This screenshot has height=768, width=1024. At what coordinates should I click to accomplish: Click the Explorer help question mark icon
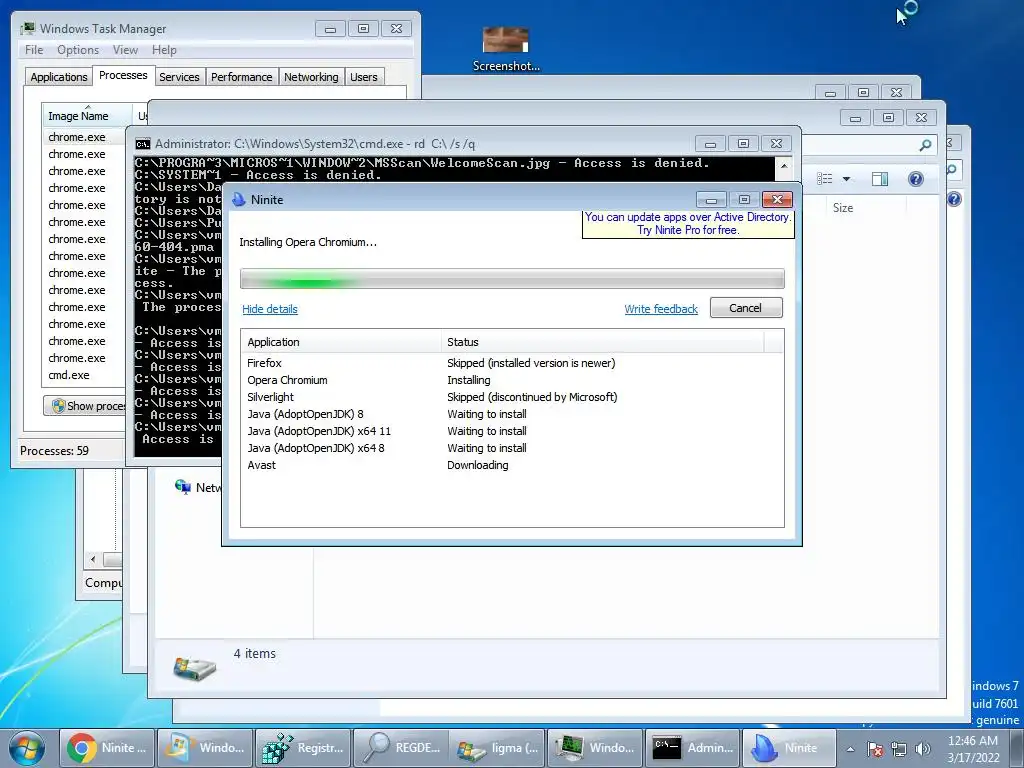pyautogui.click(x=916, y=179)
